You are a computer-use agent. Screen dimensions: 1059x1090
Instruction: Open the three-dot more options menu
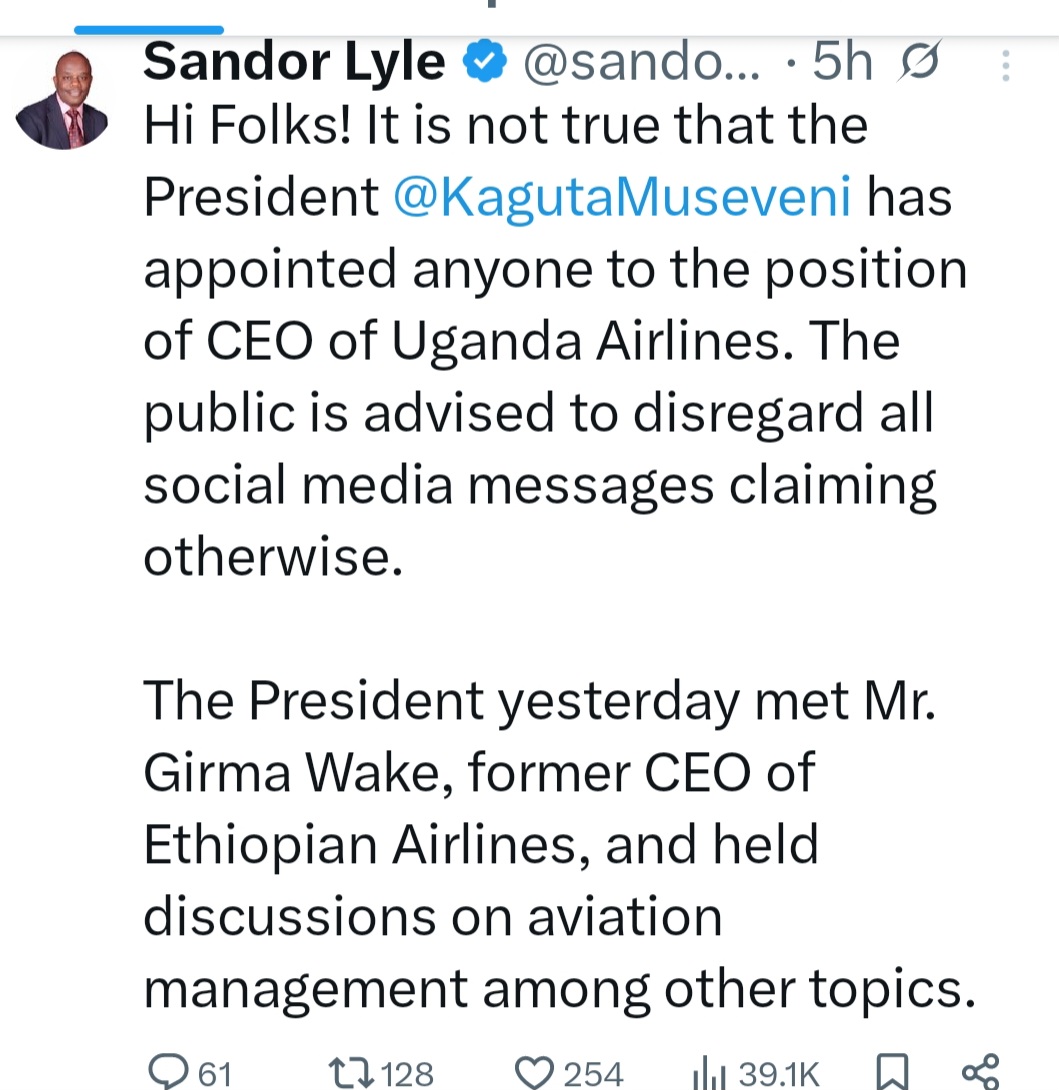pos(1005,66)
